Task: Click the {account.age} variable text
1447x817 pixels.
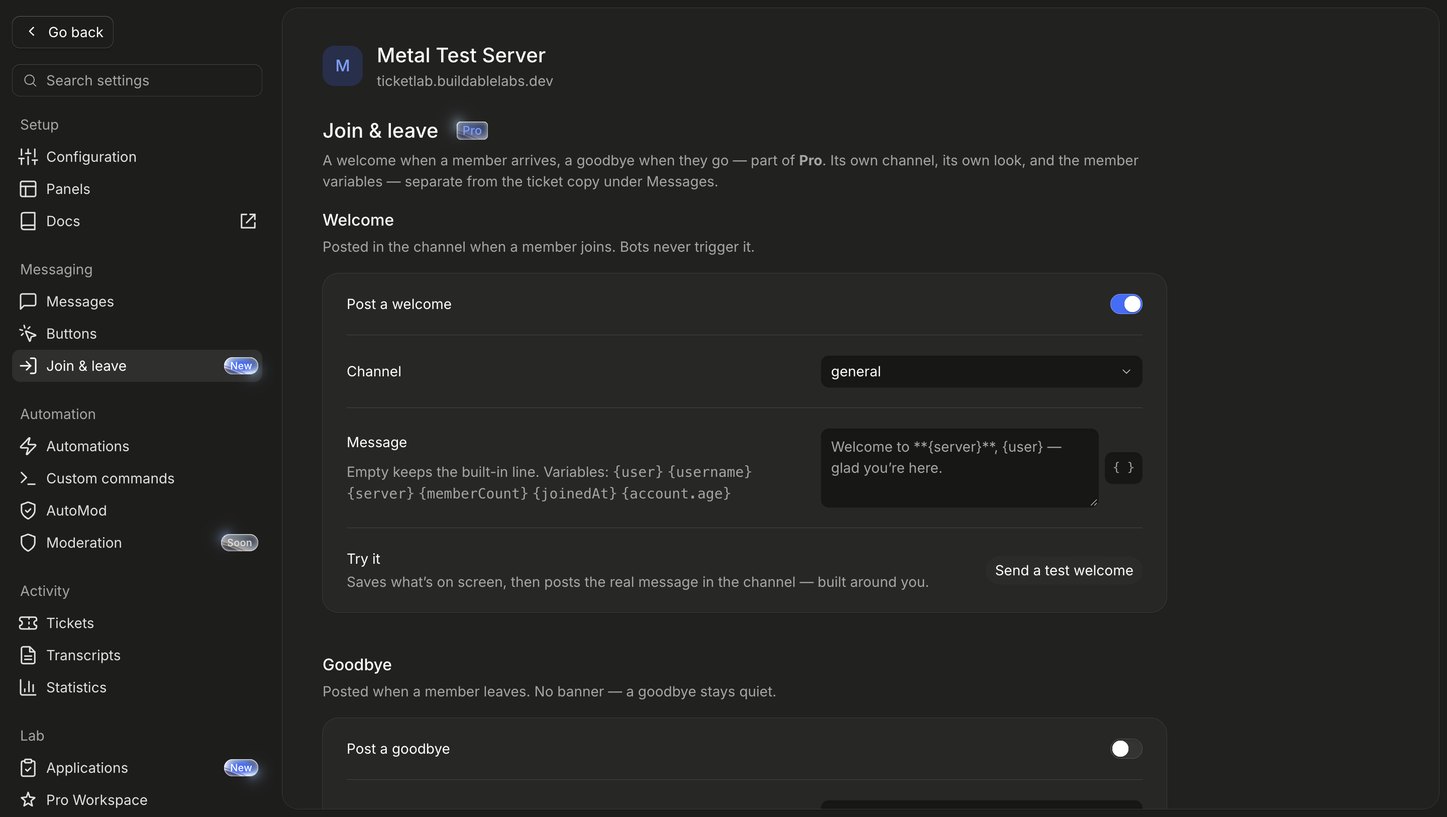Action: click(x=676, y=494)
